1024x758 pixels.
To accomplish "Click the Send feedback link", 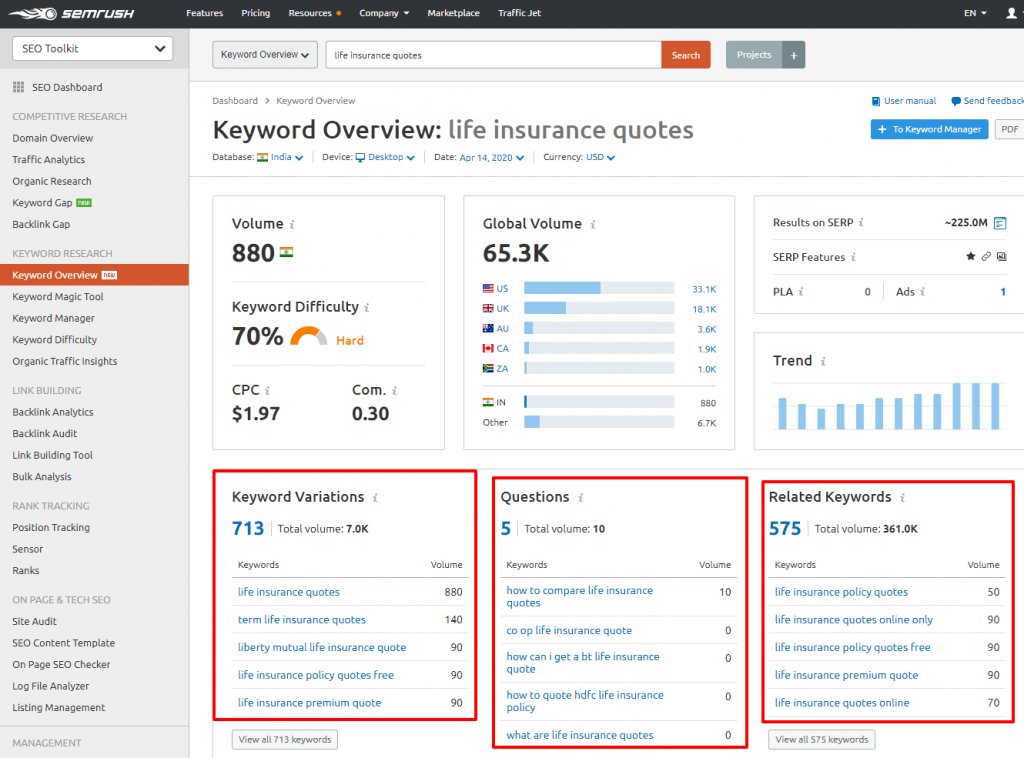I will pos(987,101).
